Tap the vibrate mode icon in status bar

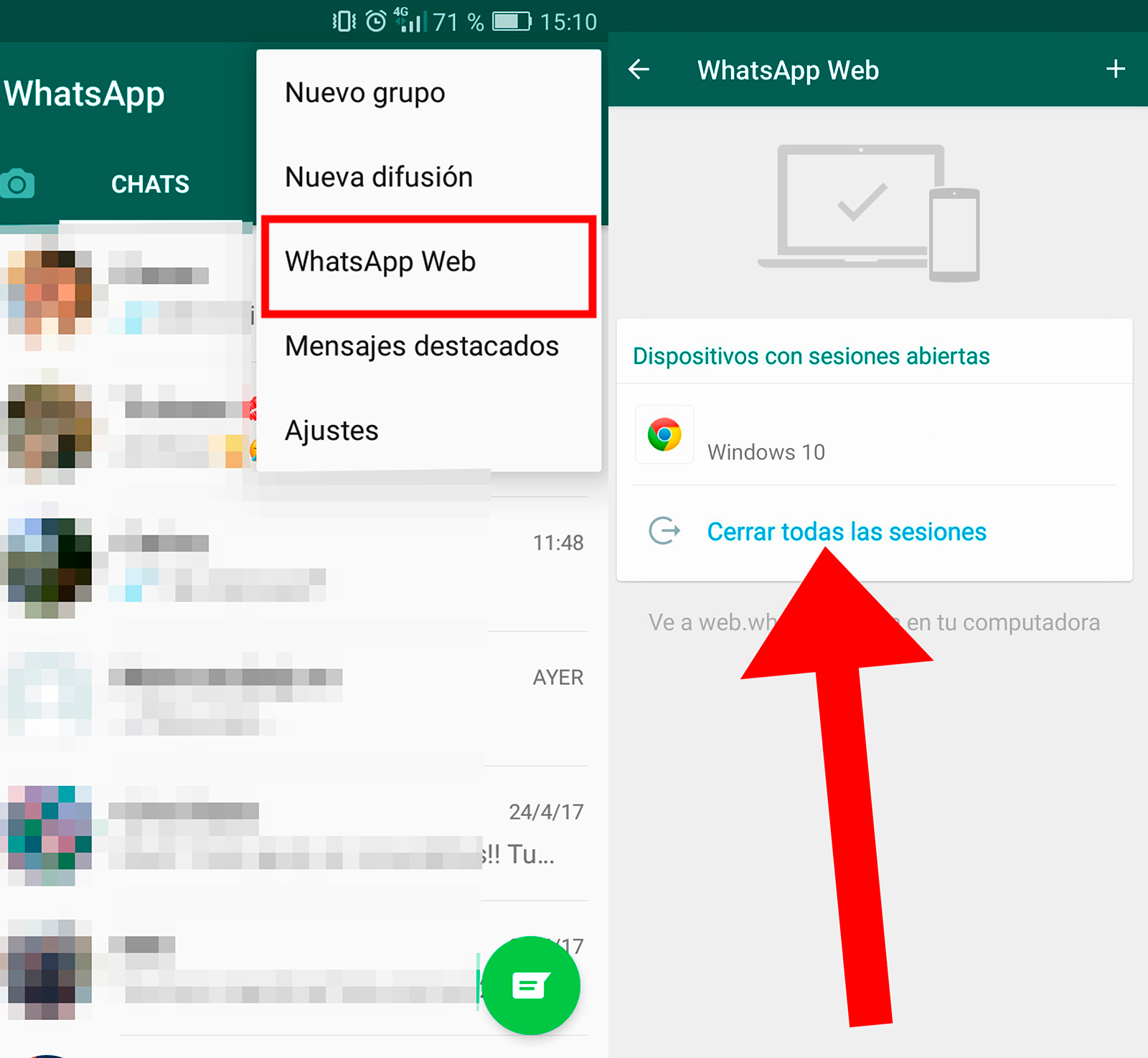point(344,21)
